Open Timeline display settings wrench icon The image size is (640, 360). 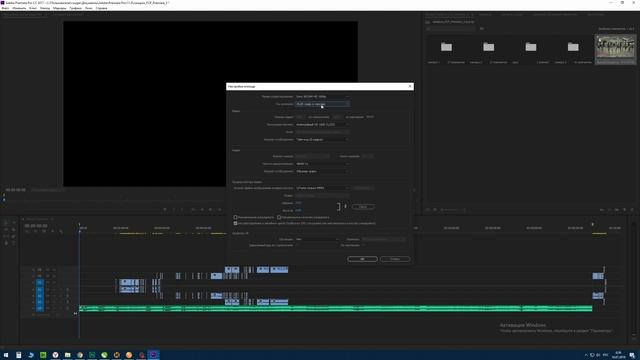(x=61, y=231)
